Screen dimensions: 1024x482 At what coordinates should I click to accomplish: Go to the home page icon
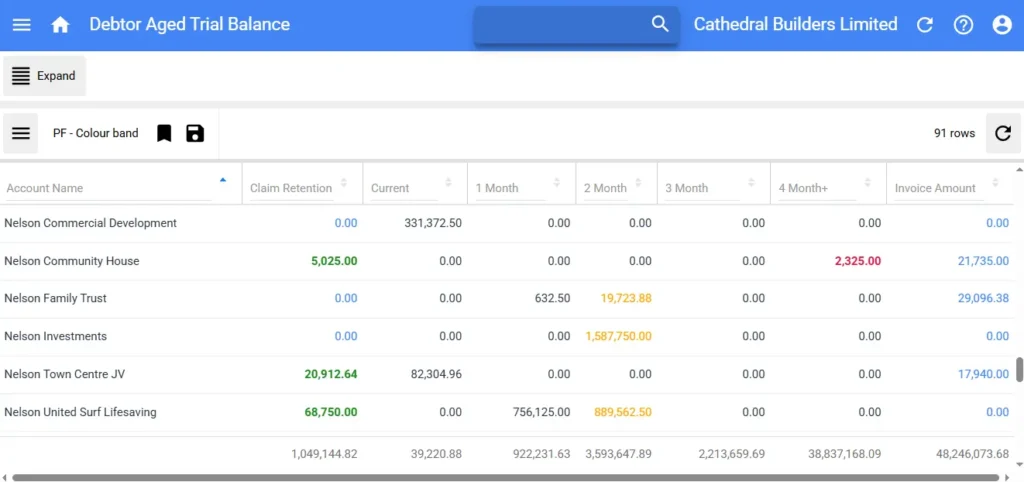coord(60,25)
